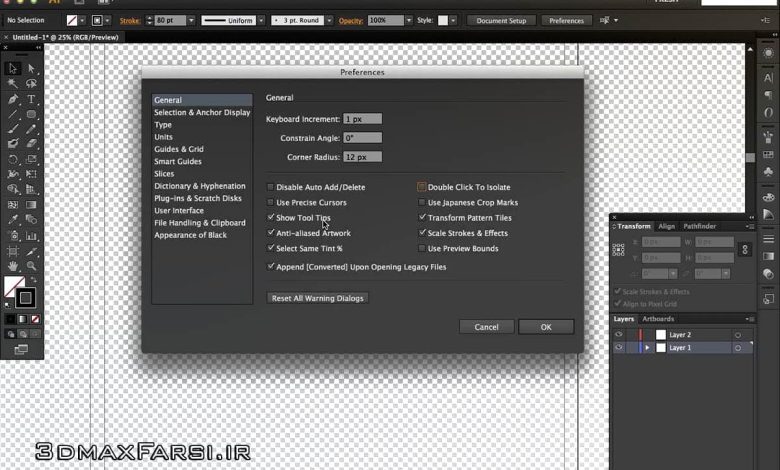Uncheck Show Tool Tips
The image size is (780, 470).
271,217
